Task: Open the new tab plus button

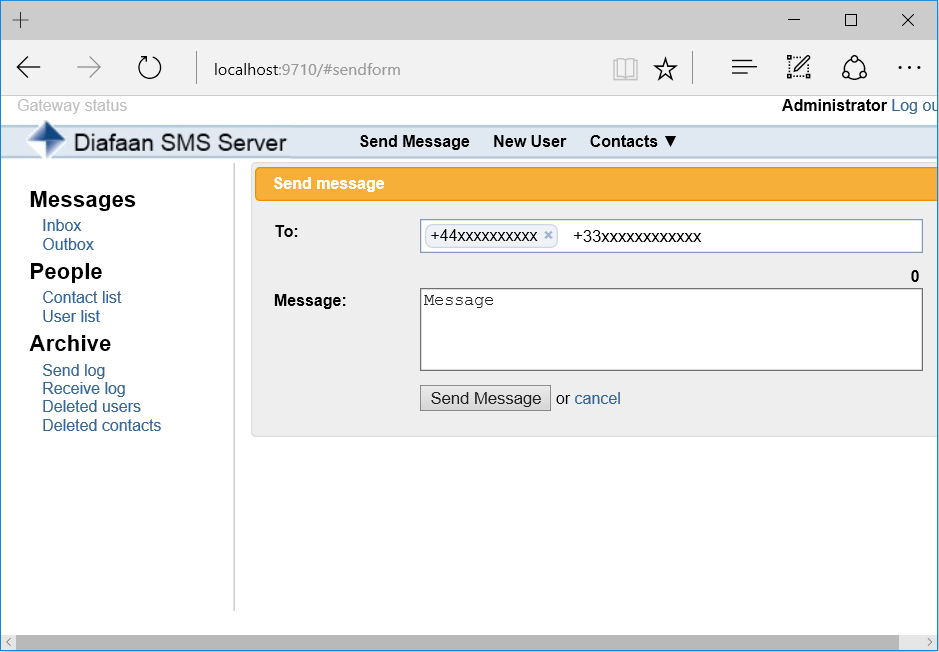Action: tap(20, 19)
